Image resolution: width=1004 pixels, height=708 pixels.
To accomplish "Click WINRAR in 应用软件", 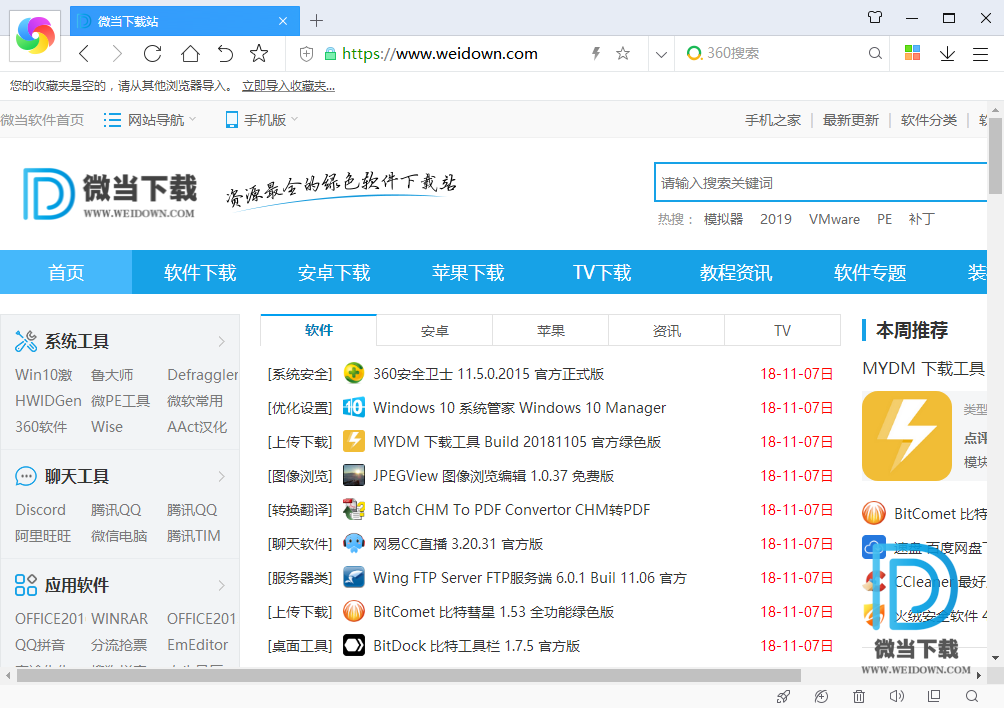I will pyautogui.click(x=119, y=619).
